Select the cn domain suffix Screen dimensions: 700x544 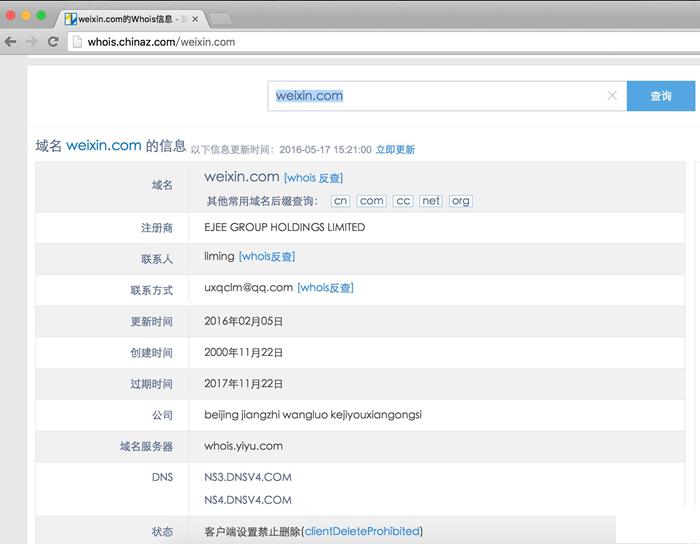coord(340,201)
